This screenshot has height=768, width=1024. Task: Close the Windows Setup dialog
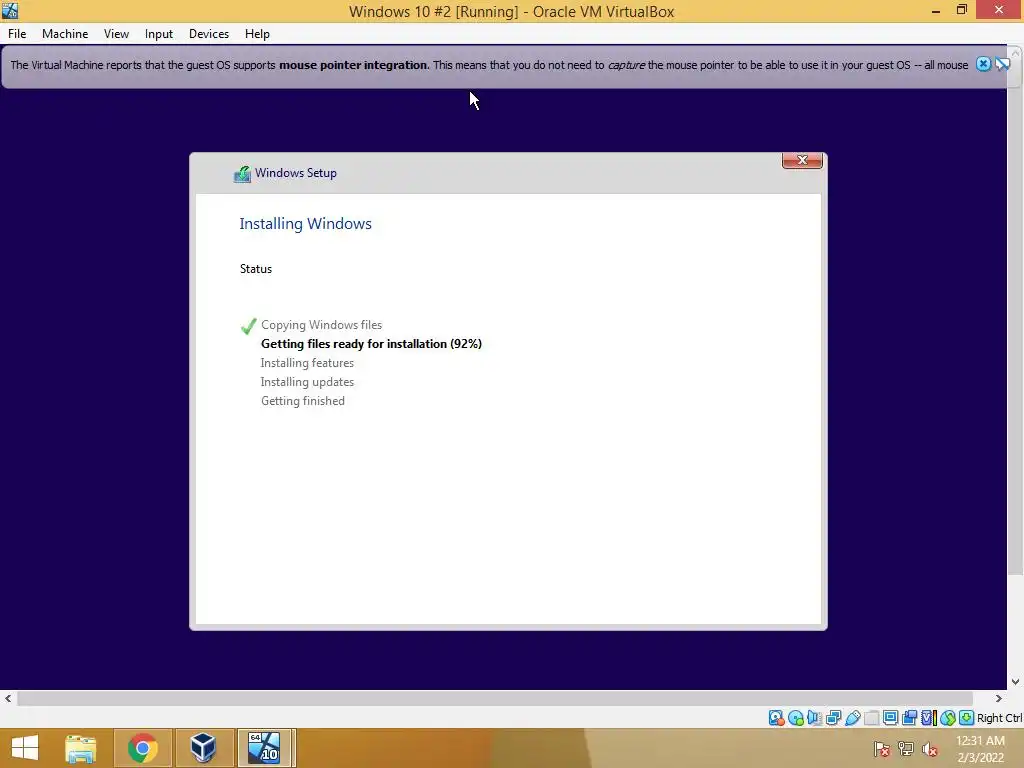coord(802,160)
